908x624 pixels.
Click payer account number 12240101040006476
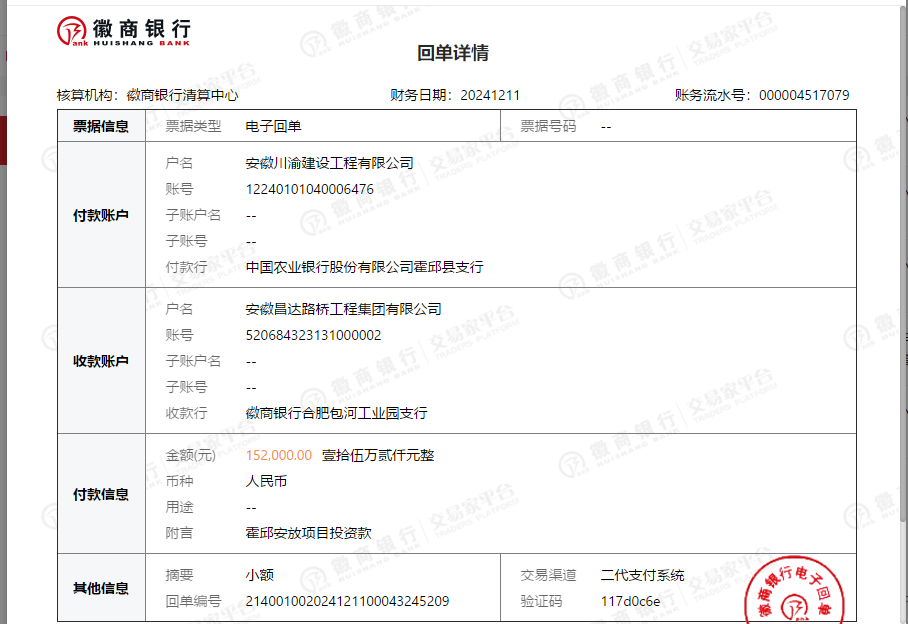[310, 189]
